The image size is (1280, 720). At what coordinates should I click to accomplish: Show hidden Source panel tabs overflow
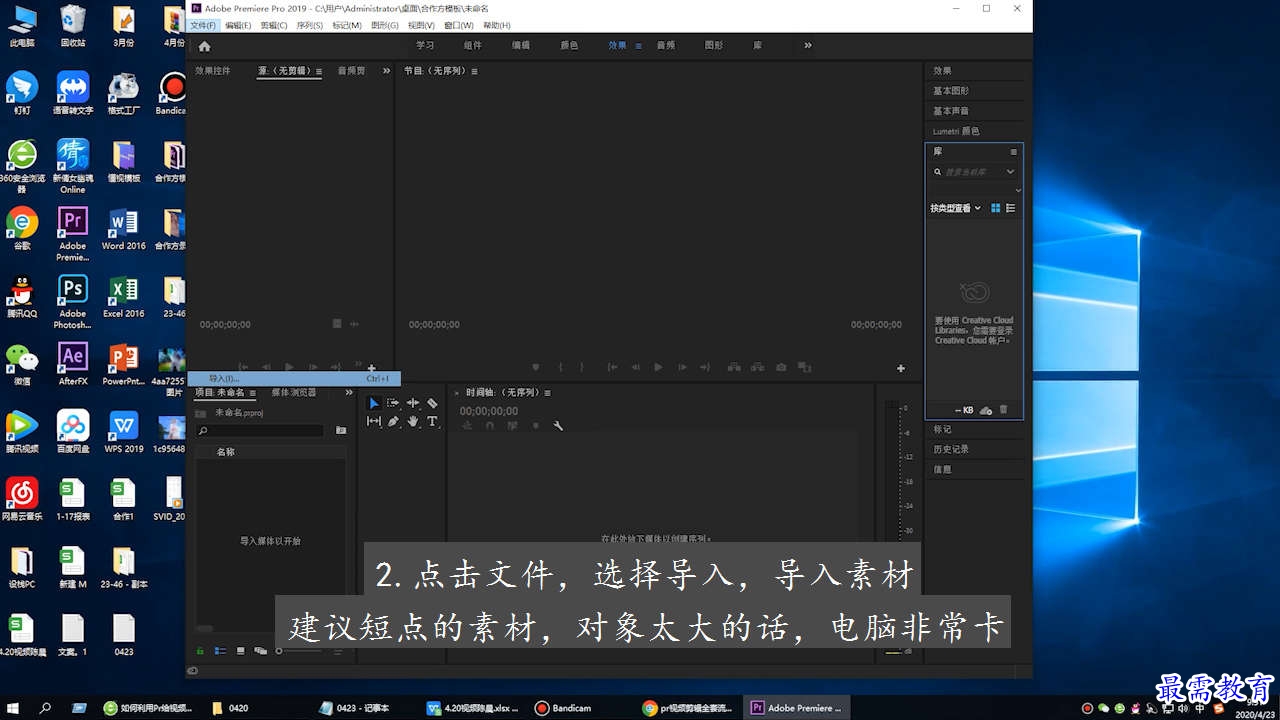pyautogui.click(x=386, y=71)
